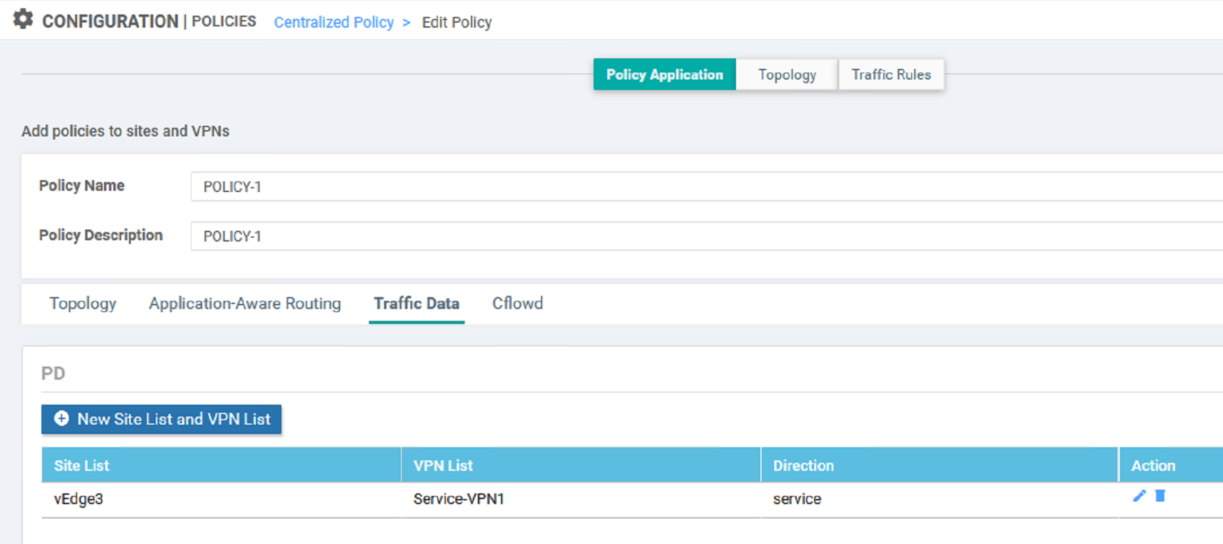1223x544 pixels.
Task: Select the Traffic Data tab
Action: 417,303
